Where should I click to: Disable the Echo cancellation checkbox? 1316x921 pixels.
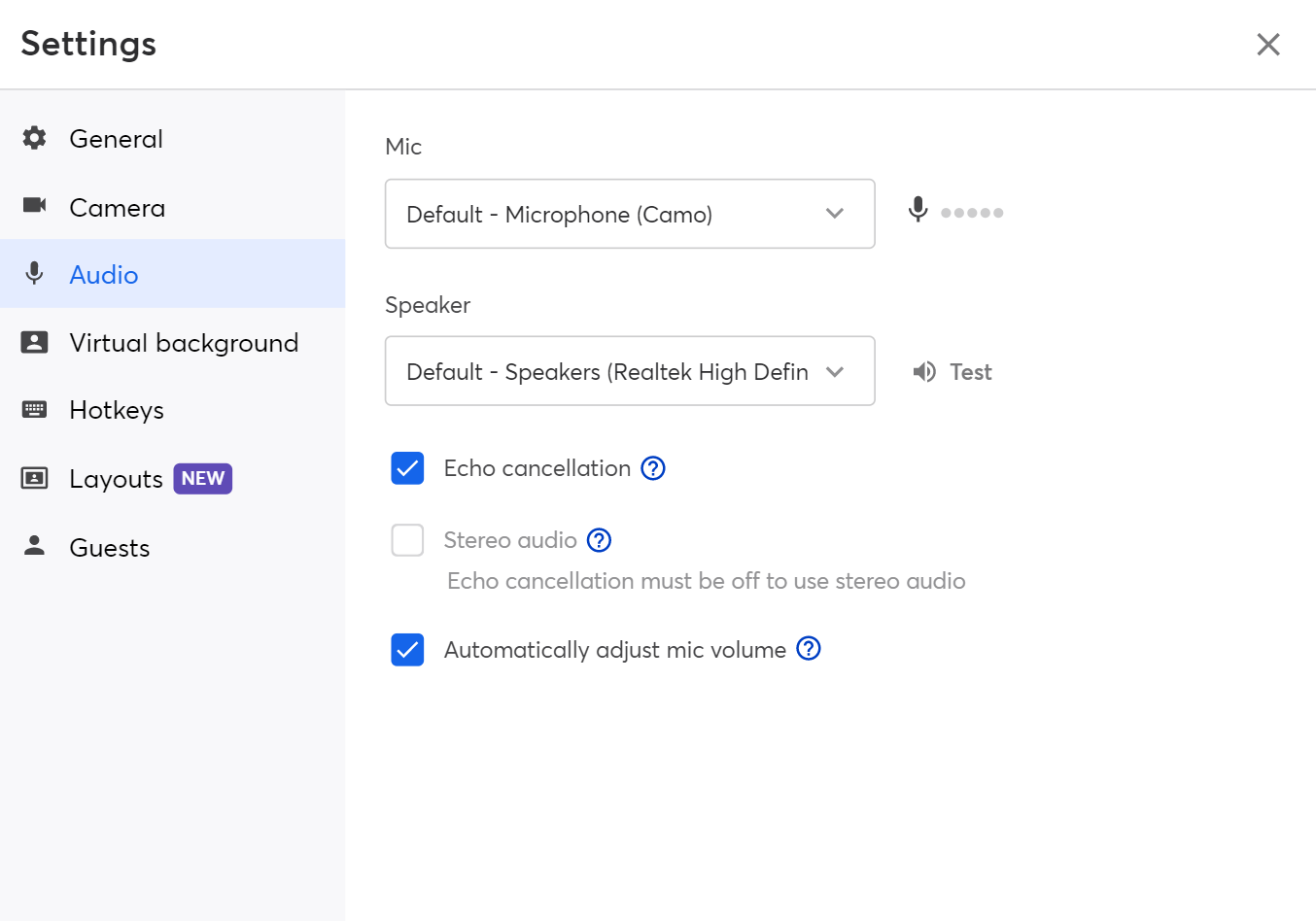[x=408, y=468]
